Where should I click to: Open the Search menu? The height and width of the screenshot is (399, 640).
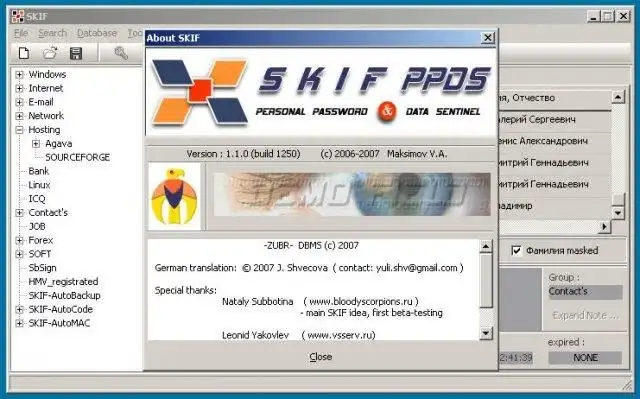click(x=52, y=33)
